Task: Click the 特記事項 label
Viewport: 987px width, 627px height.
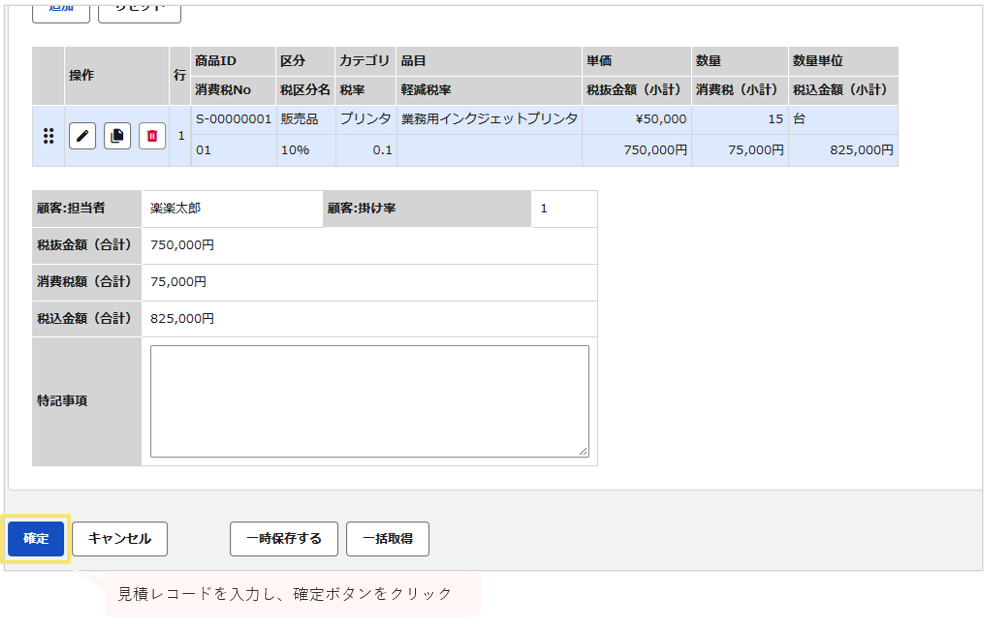Action: point(62,401)
